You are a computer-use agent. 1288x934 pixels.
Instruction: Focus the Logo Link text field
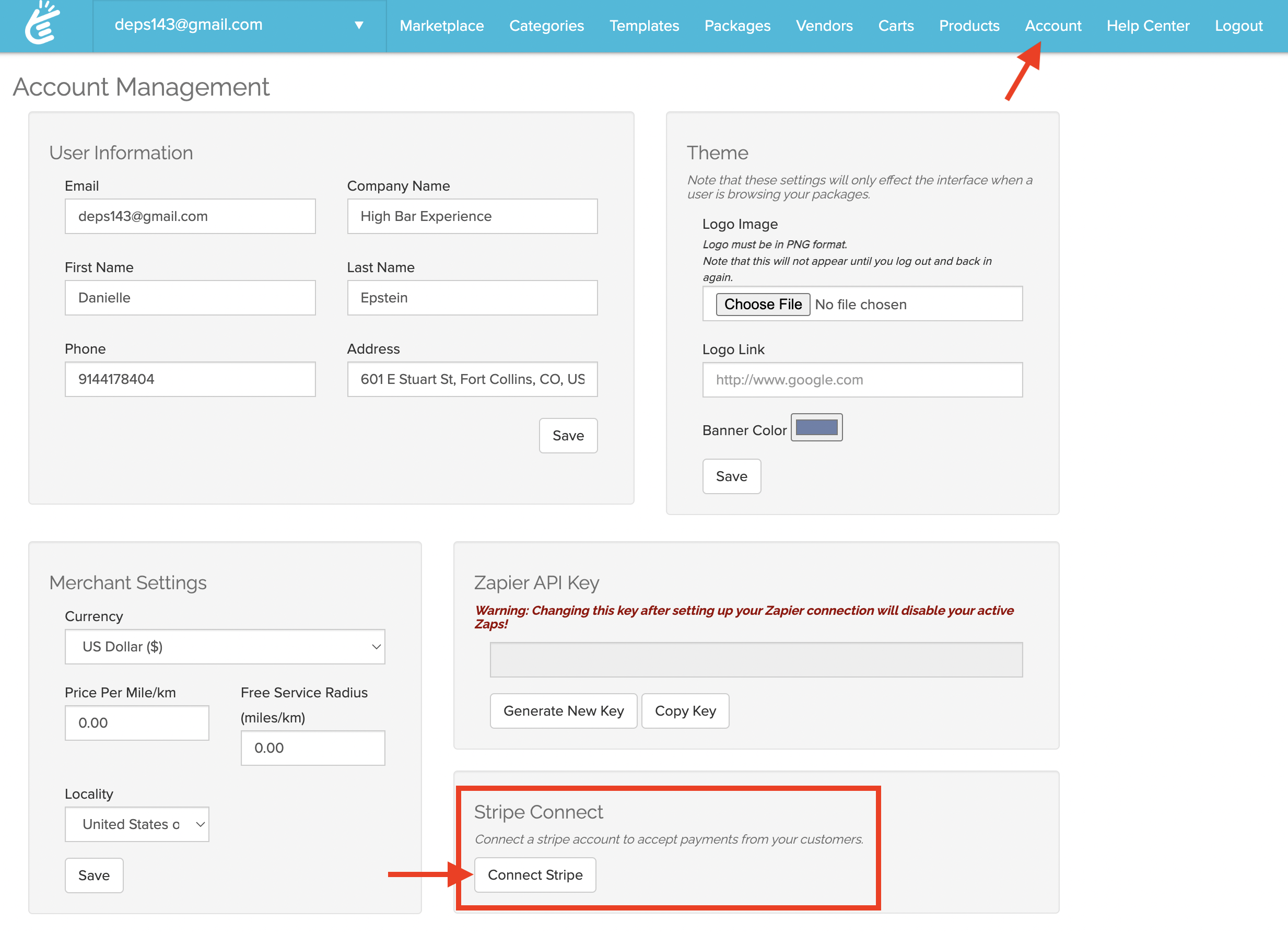(x=861, y=380)
